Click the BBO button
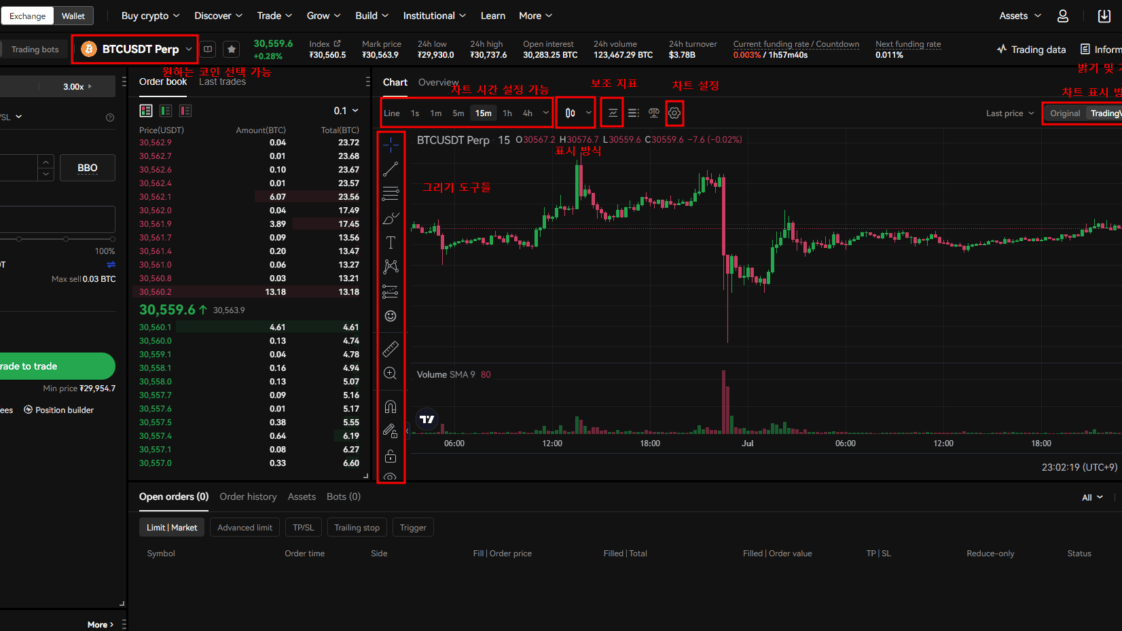Screen dimensions: 1122x631 (x=87, y=167)
